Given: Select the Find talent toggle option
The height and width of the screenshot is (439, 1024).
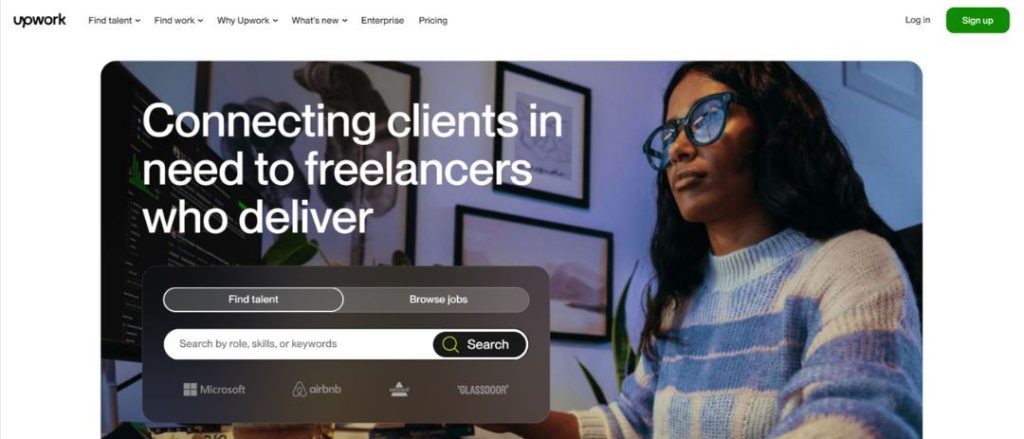Looking at the screenshot, I should (253, 300).
